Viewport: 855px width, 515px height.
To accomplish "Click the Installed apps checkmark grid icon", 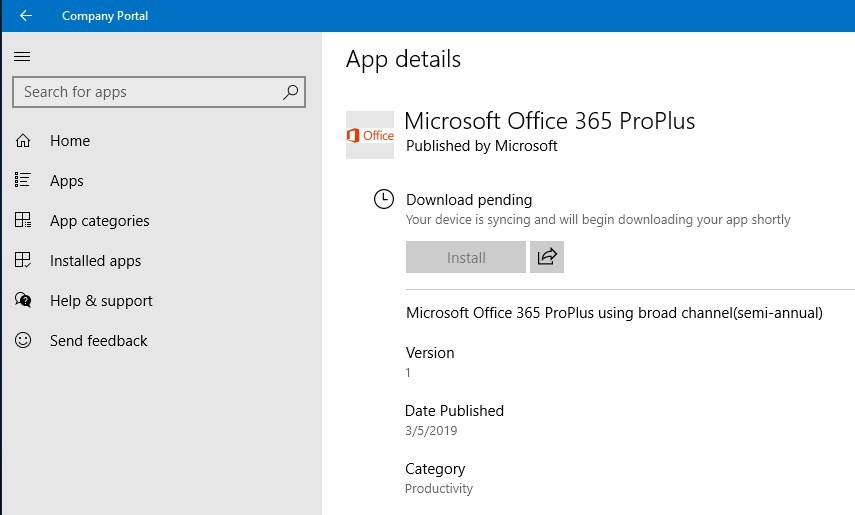I will [x=23, y=260].
